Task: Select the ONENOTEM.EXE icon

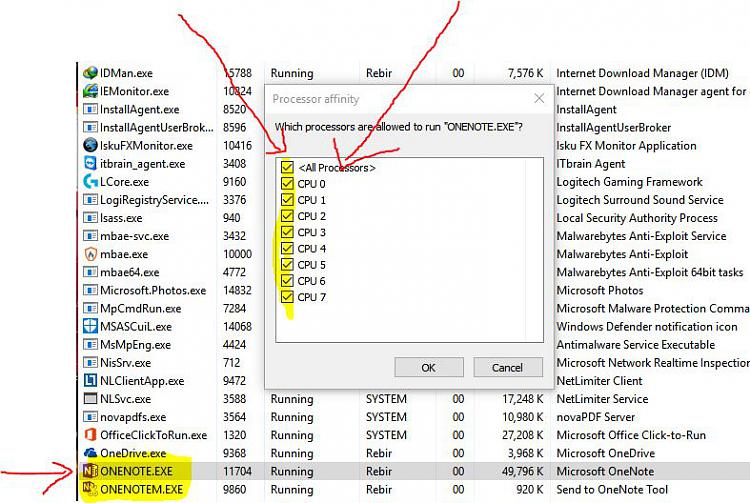Action: [x=90, y=489]
